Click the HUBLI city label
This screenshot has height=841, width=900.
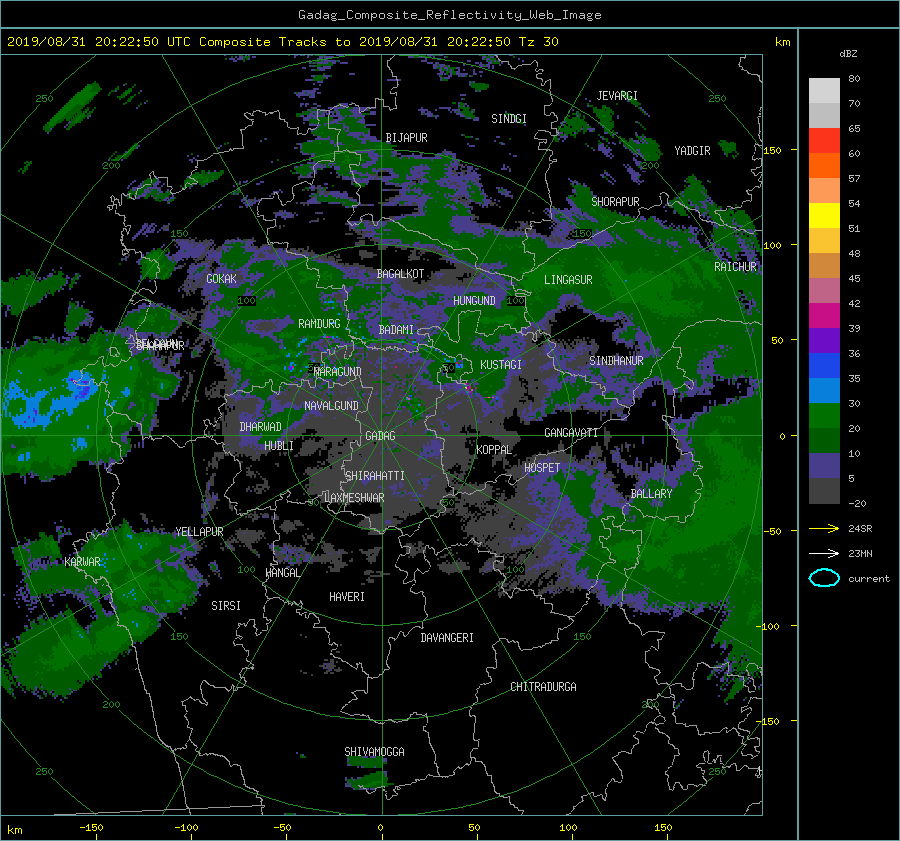[278, 445]
